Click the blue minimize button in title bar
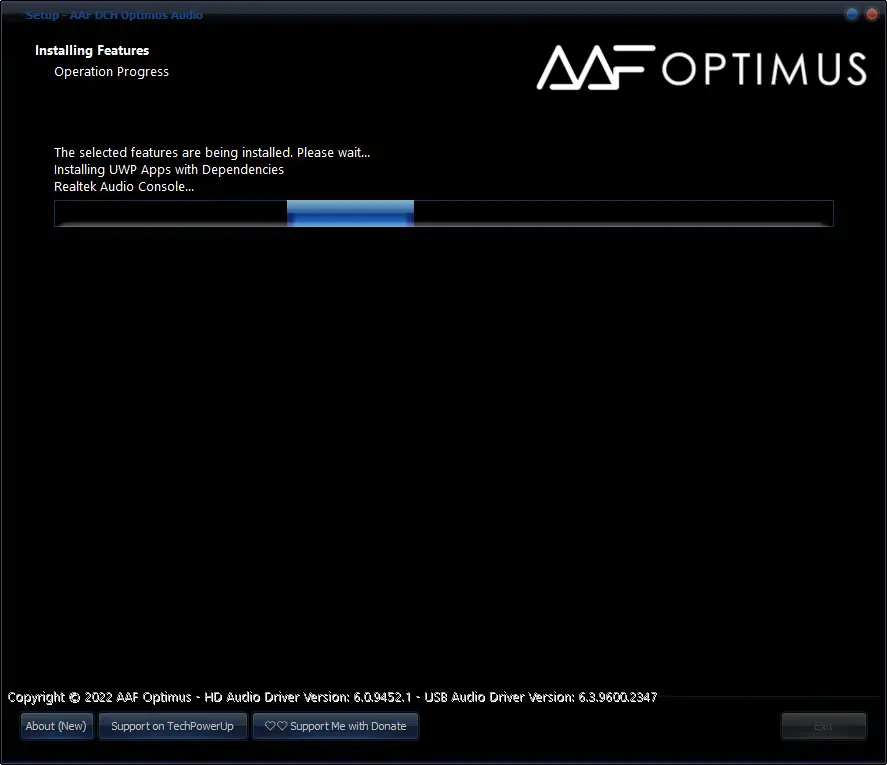The image size is (887, 765). 851,14
